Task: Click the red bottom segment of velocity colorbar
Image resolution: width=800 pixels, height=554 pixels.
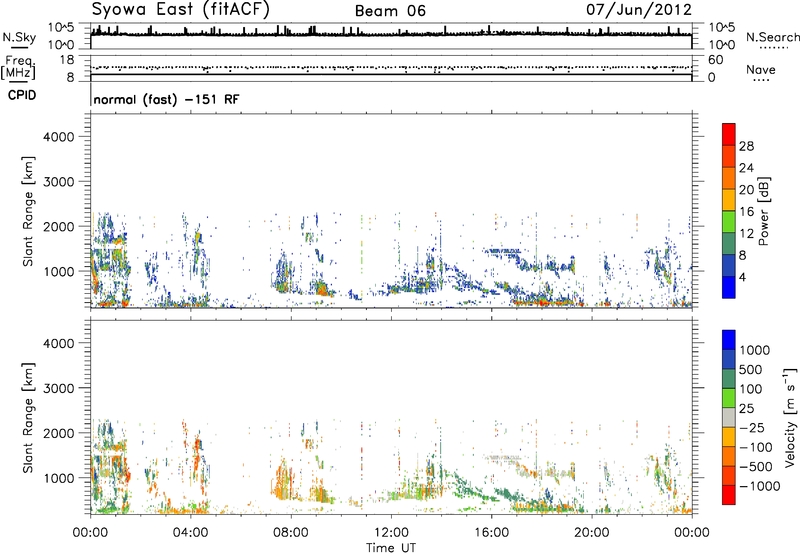Action: (729, 495)
